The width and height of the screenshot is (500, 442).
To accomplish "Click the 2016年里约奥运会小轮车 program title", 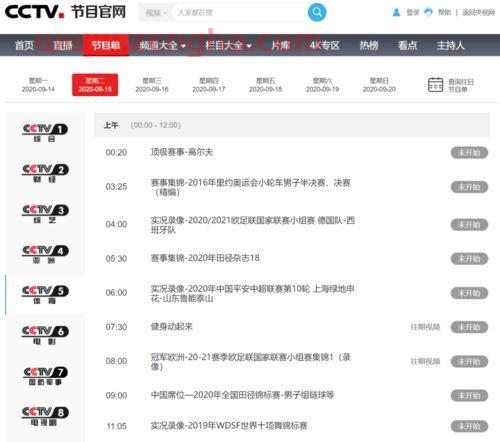I will click(x=251, y=187).
